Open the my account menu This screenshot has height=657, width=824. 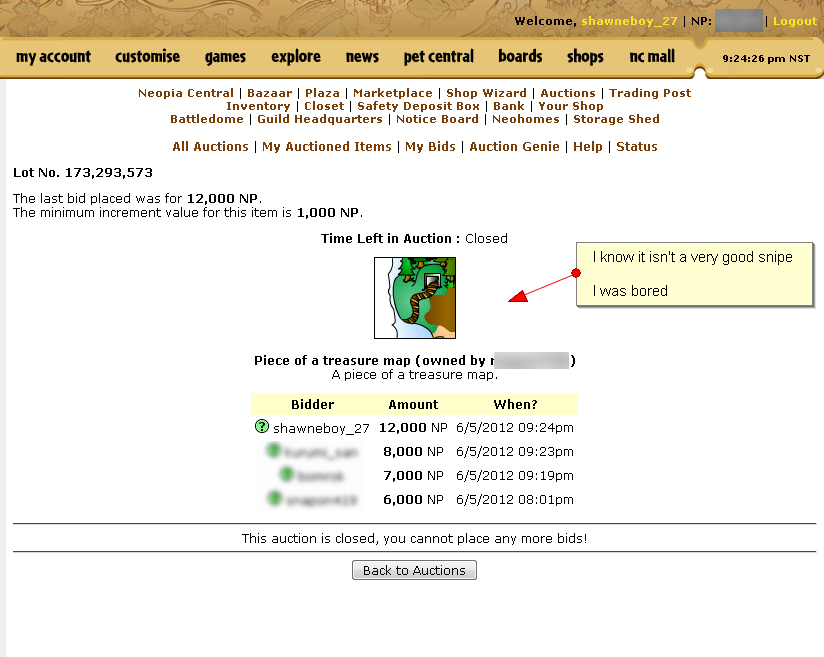tap(53, 56)
